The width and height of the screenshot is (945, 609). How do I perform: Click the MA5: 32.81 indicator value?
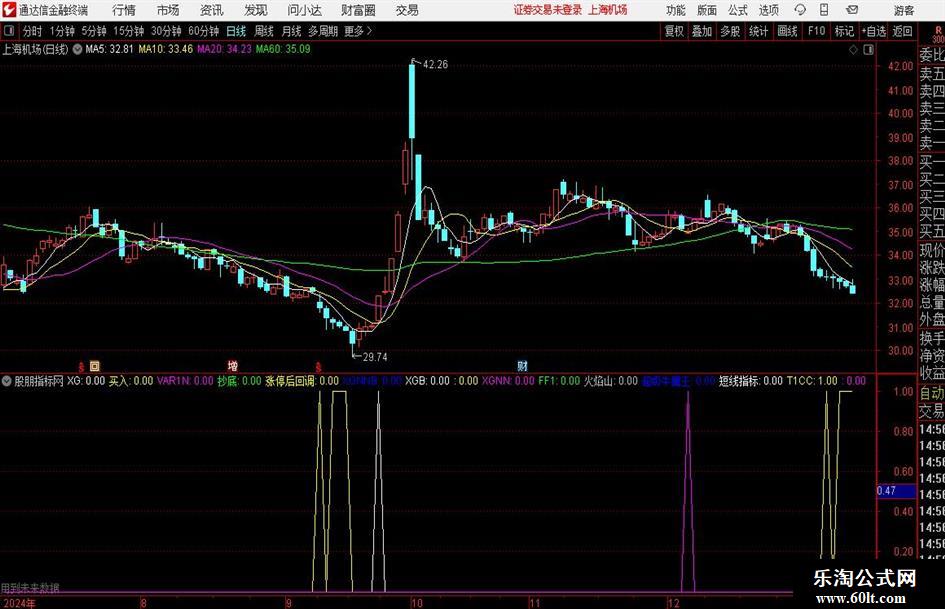(109, 49)
